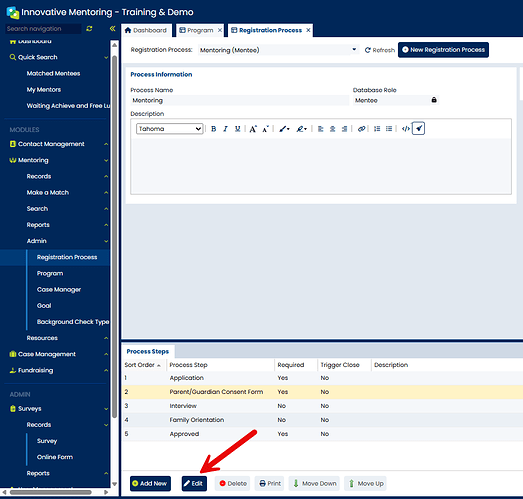Open the Registration Process selection dropdown
This screenshot has height=499, width=523.
(x=278, y=50)
